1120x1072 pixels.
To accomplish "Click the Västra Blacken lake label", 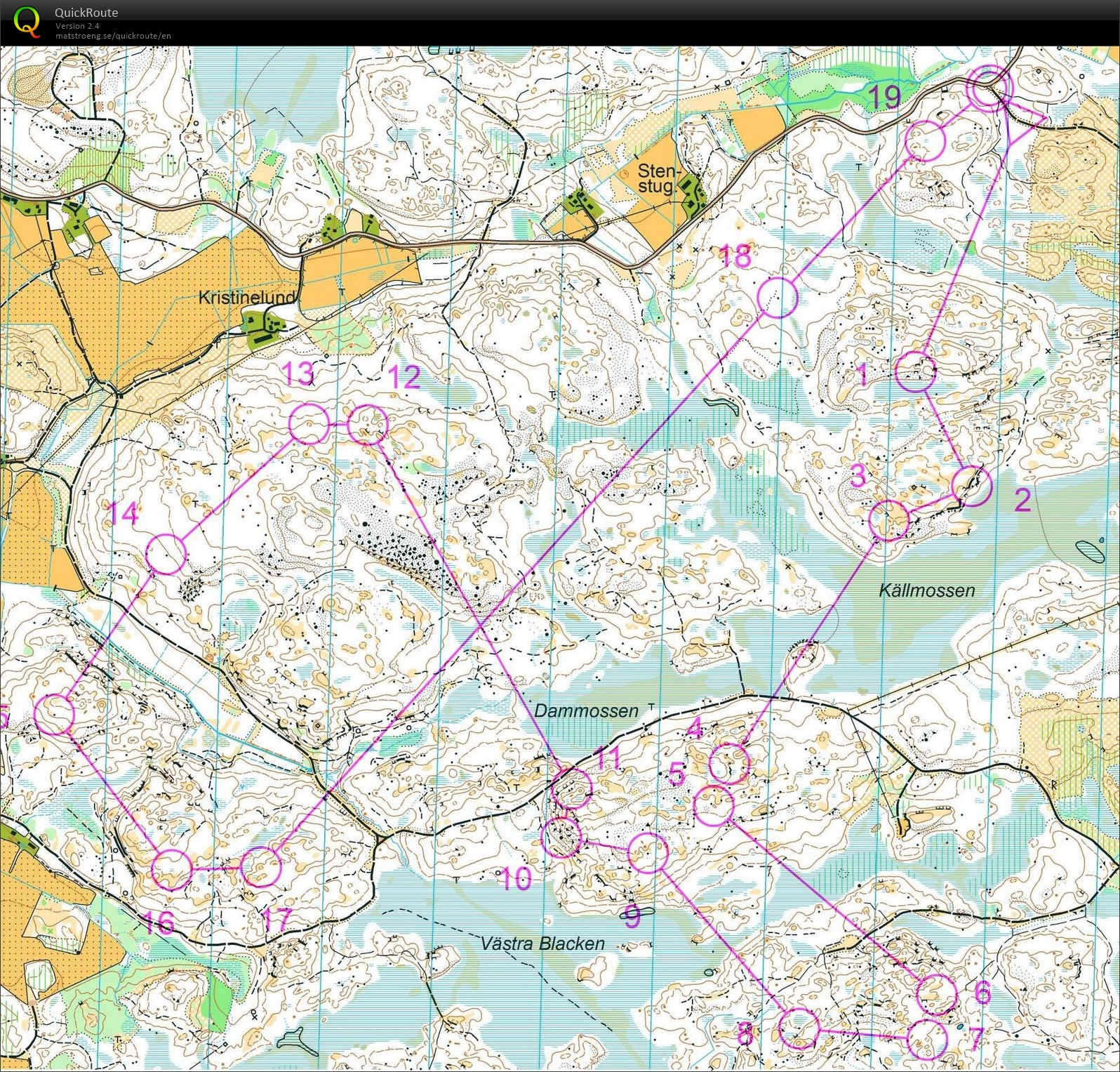I will pyautogui.click(x=542, y=943).
